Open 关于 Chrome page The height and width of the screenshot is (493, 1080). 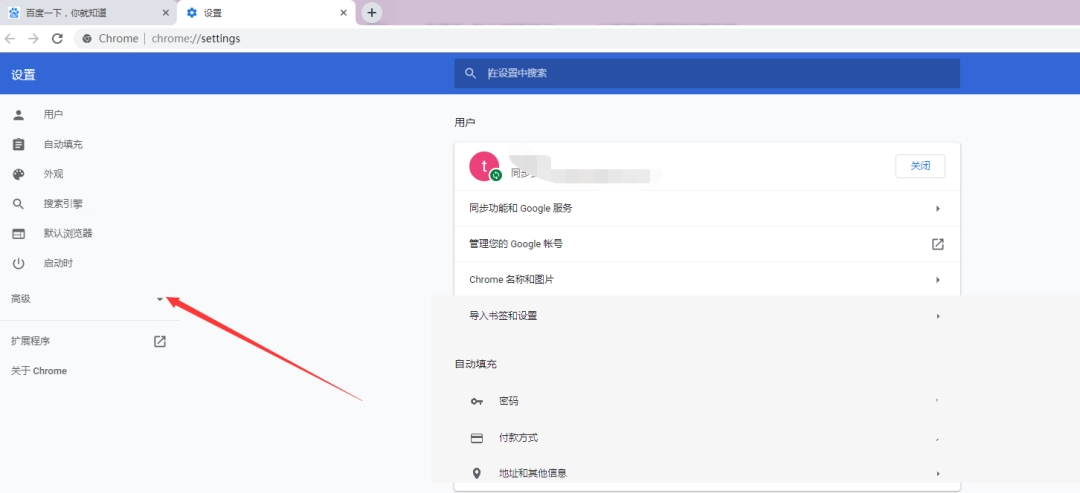tap(39, 371)
